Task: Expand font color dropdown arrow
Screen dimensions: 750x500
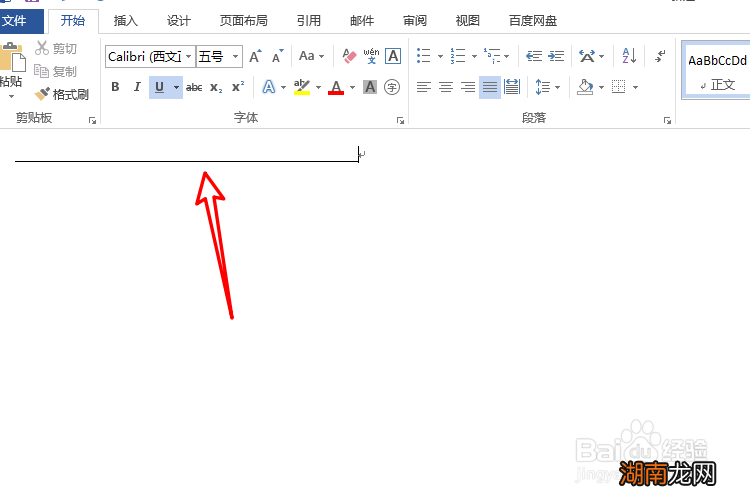Action: 353,88
